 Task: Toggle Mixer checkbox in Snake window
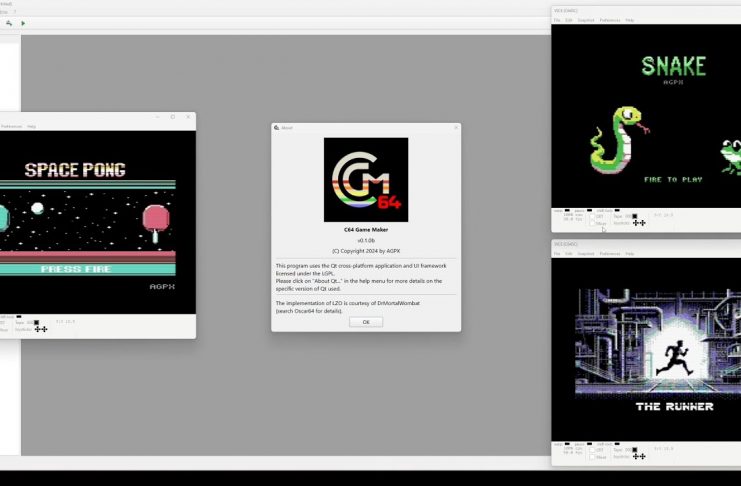592,223
